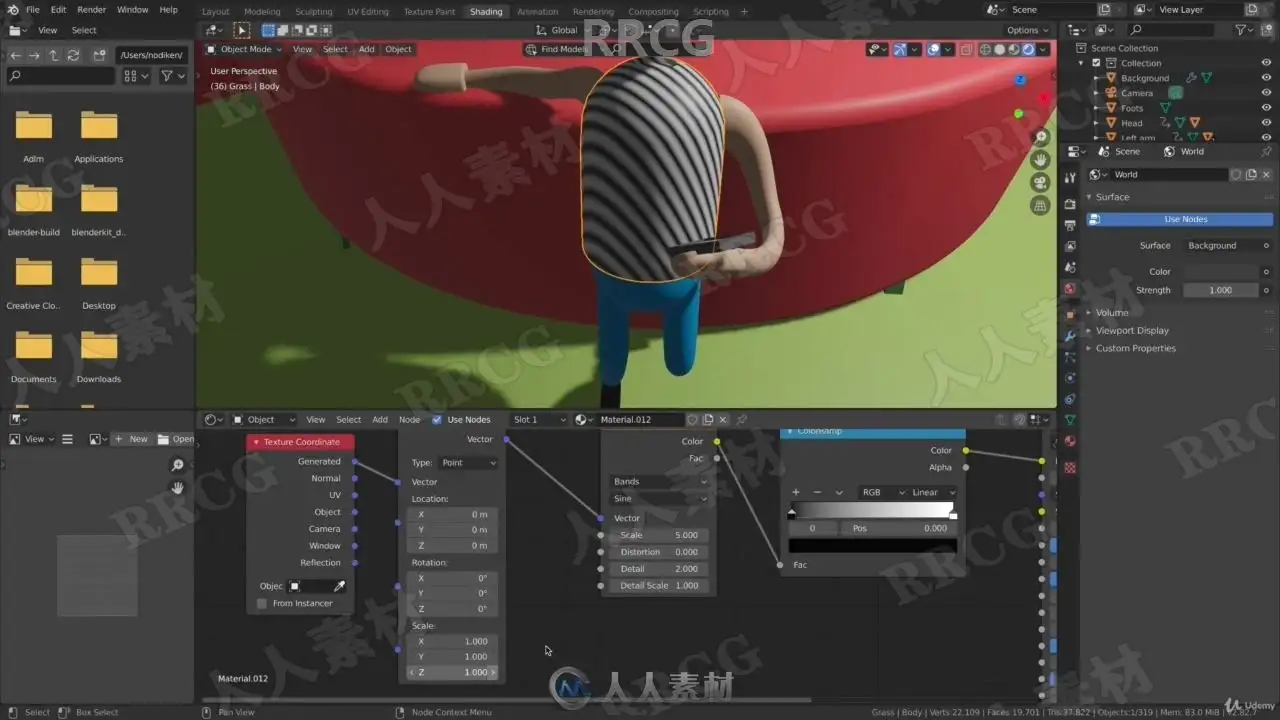The width and height of the screenshot is (1280, 720).
Task: Open the Object Mode dropdown
Action: 244,49
